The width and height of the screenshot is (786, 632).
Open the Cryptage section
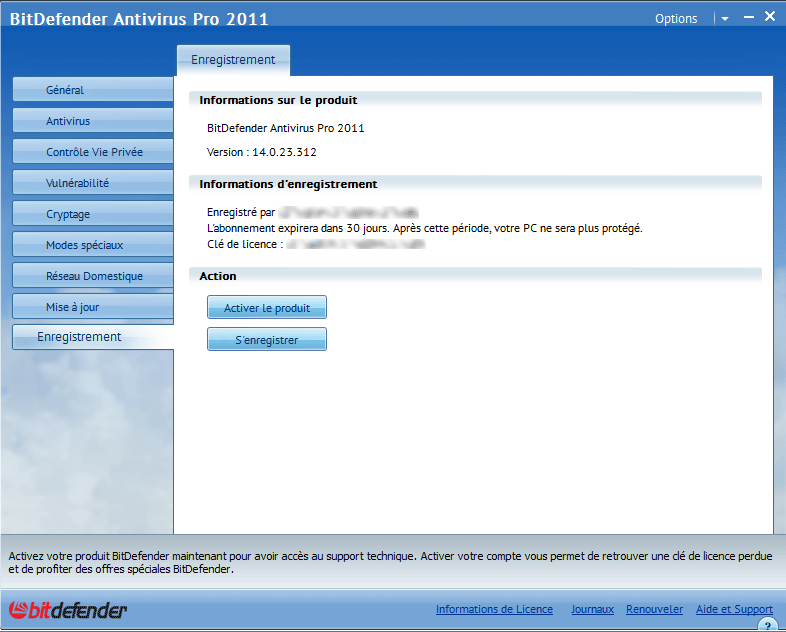[93, 214]
